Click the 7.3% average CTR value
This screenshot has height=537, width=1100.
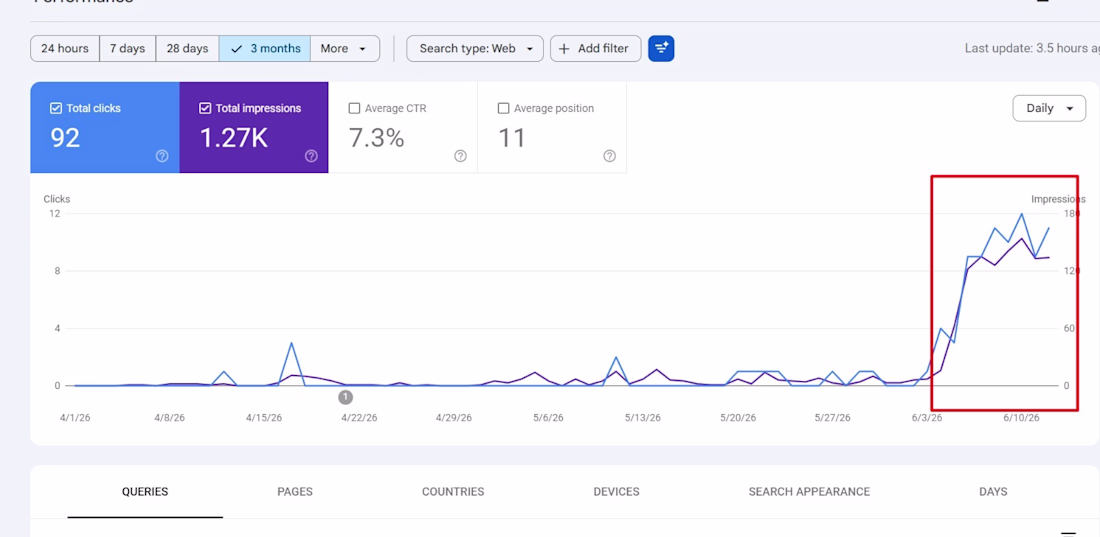tap(377, 138)
